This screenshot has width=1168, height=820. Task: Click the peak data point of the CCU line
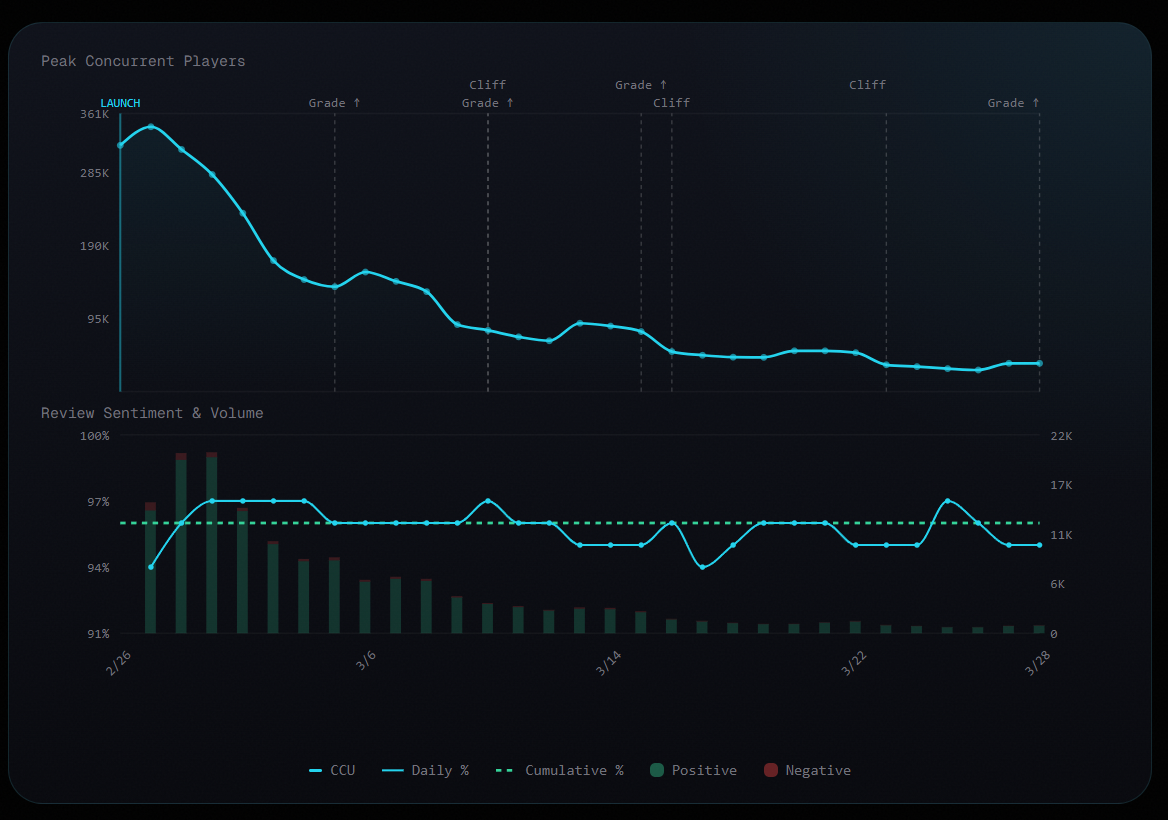(150, 127)
